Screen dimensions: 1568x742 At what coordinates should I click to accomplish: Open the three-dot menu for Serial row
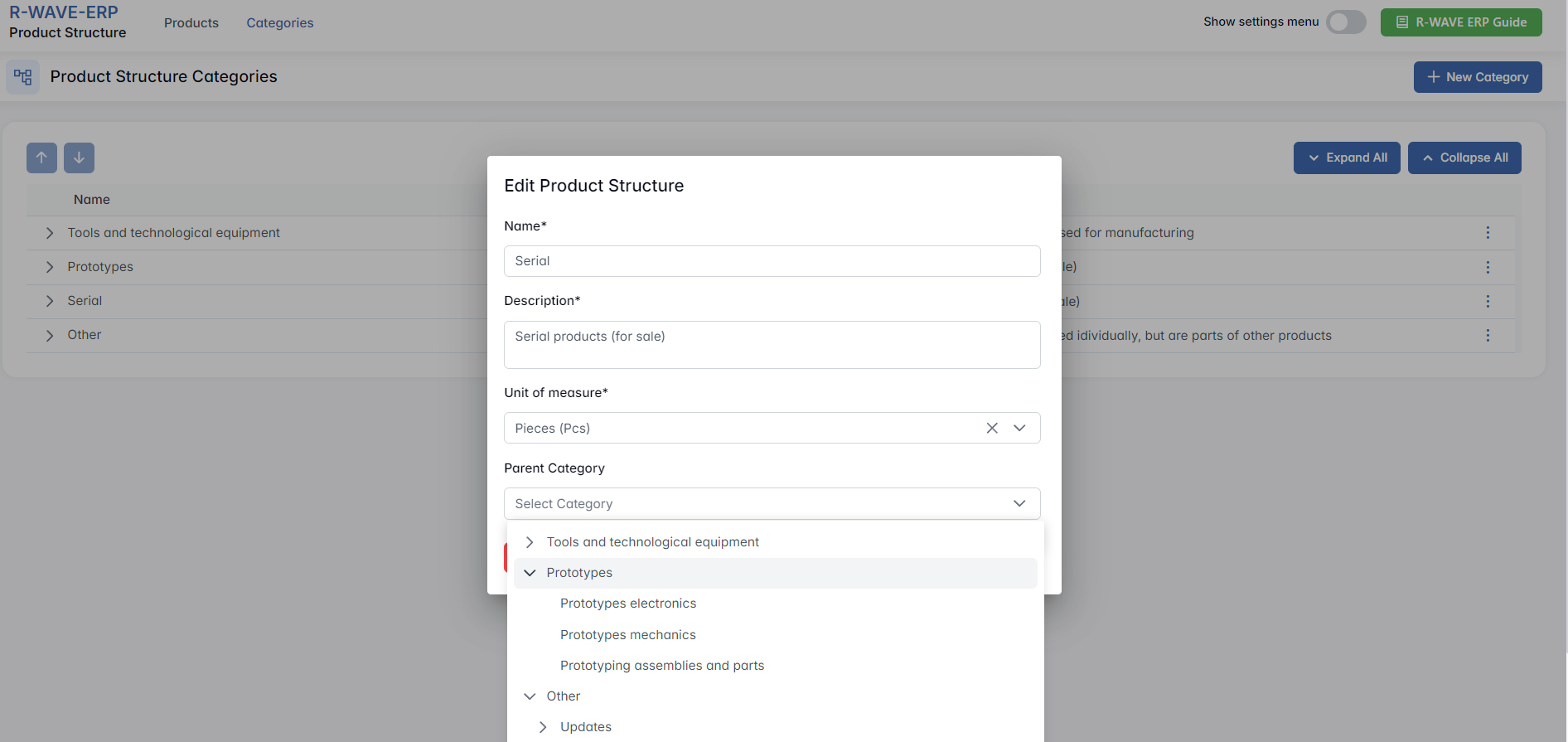pyautogui.click(x=1488, y=301)
